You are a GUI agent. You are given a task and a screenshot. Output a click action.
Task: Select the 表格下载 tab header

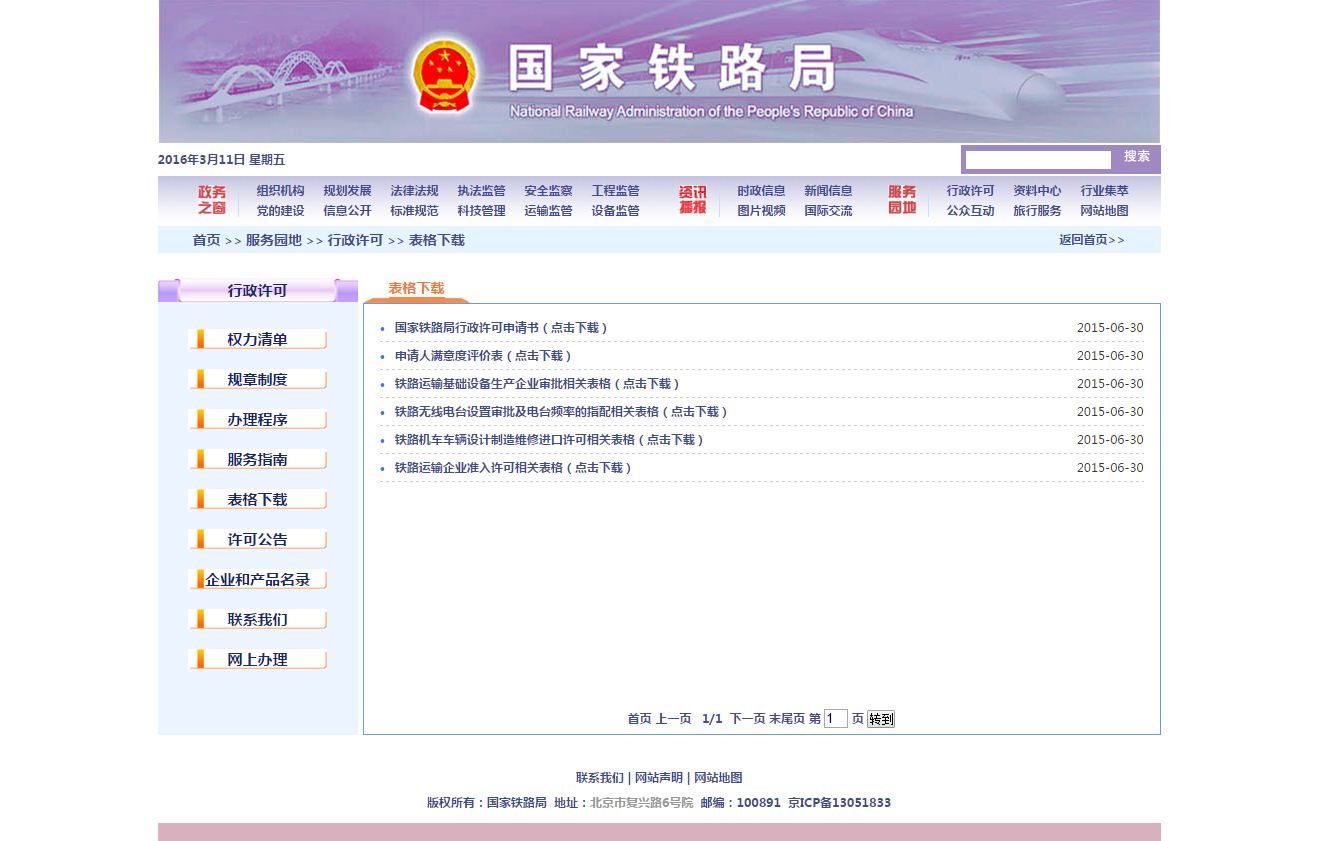coord(416,289)
